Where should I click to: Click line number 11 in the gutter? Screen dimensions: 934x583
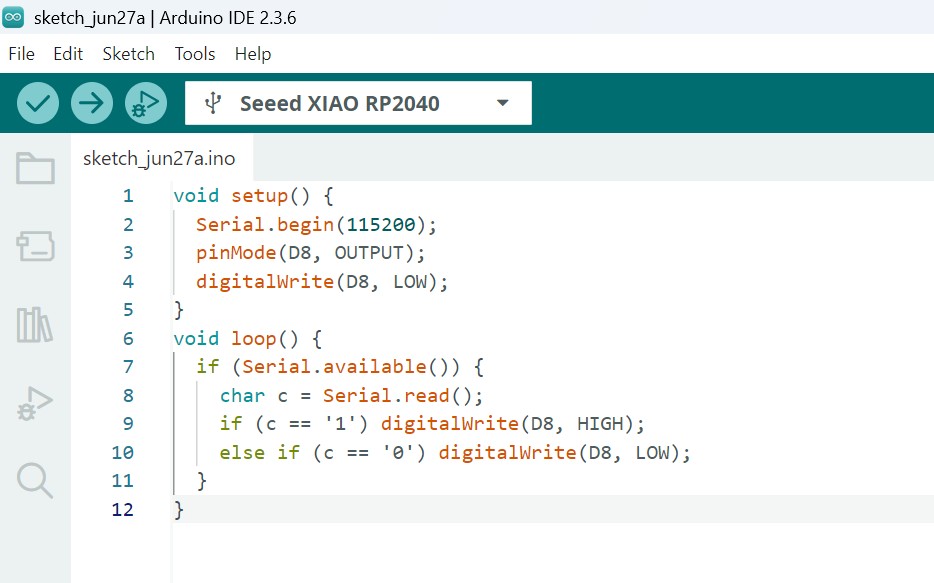[123, 481]
